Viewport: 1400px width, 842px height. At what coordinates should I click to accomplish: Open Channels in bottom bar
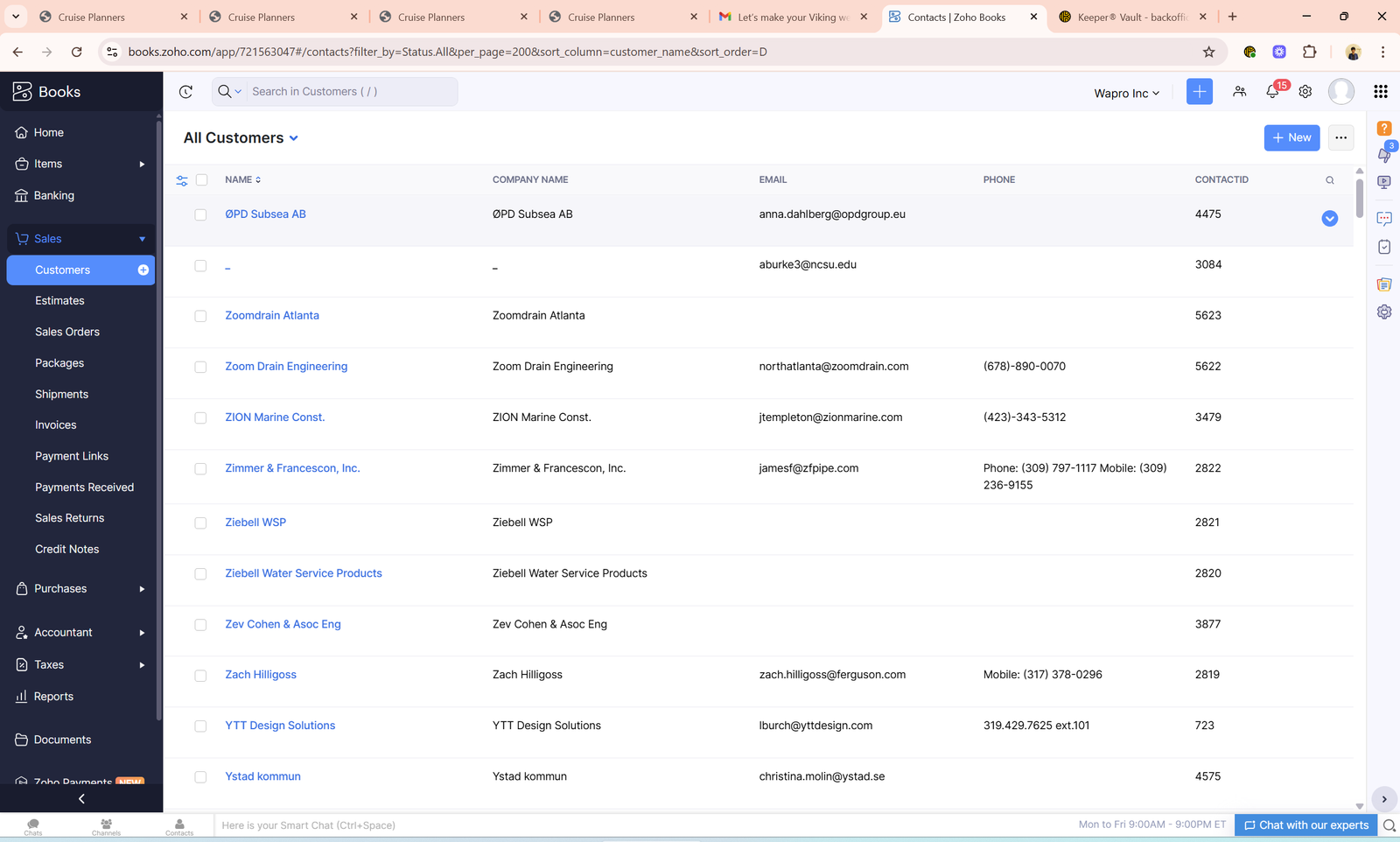[x=106, y=827]
